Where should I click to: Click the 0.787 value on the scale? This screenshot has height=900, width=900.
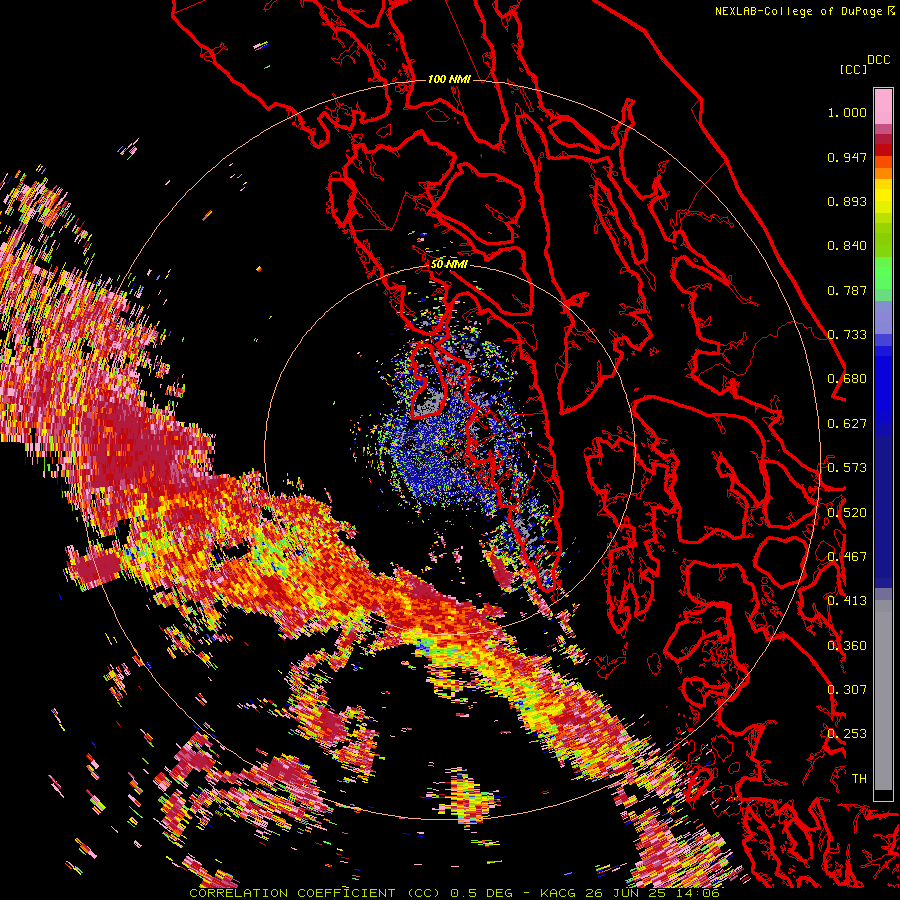pos(847,290)
